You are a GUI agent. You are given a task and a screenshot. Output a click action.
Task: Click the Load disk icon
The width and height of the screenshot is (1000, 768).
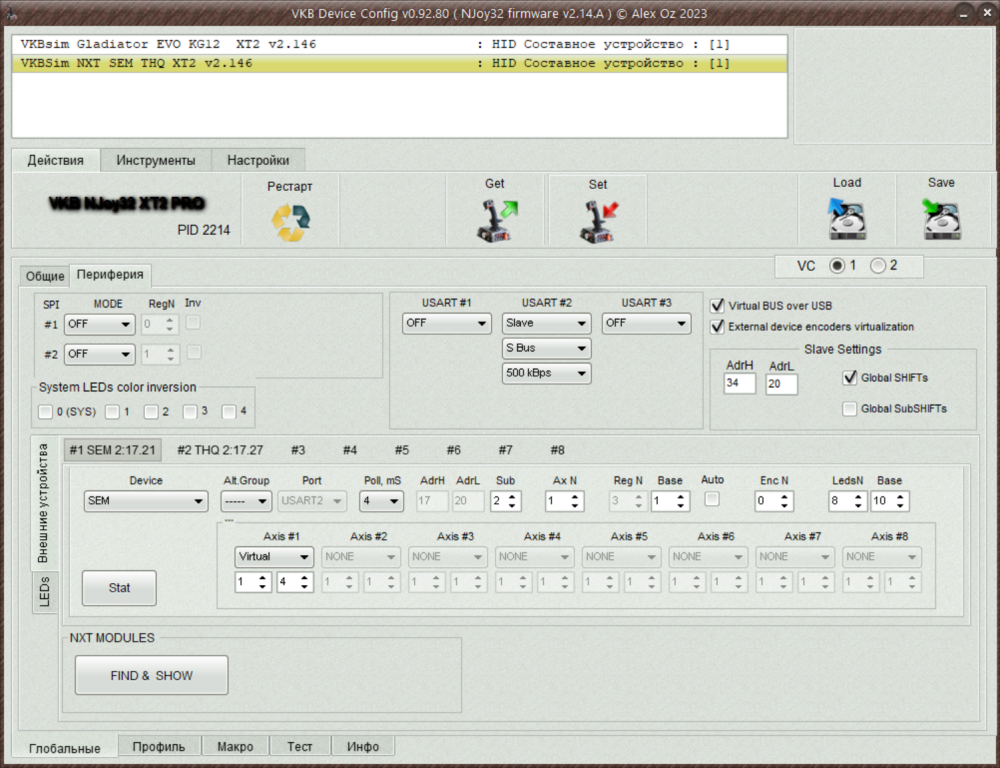point(846,219)
